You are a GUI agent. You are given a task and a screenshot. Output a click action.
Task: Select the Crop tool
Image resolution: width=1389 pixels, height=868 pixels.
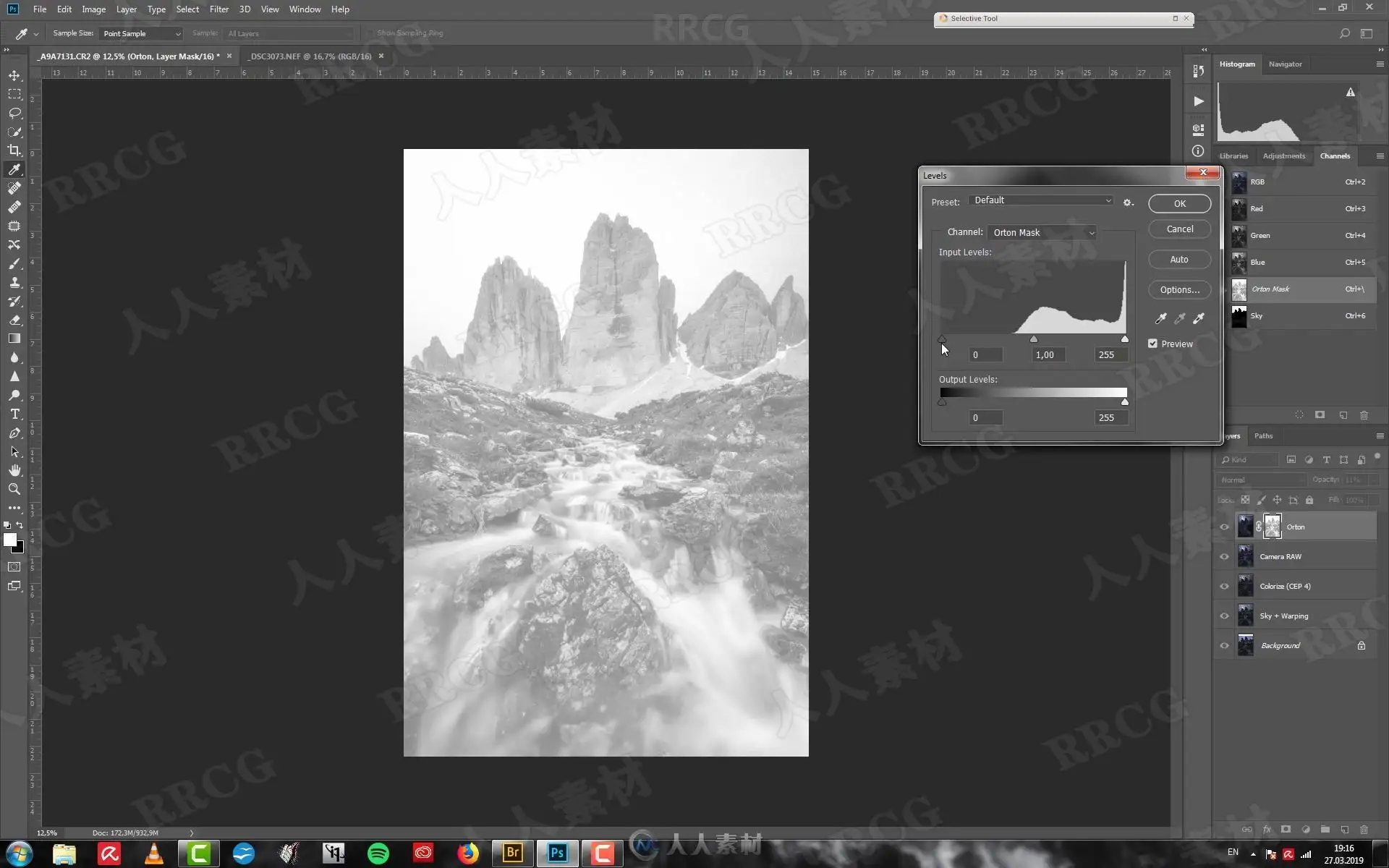[14, 150]
